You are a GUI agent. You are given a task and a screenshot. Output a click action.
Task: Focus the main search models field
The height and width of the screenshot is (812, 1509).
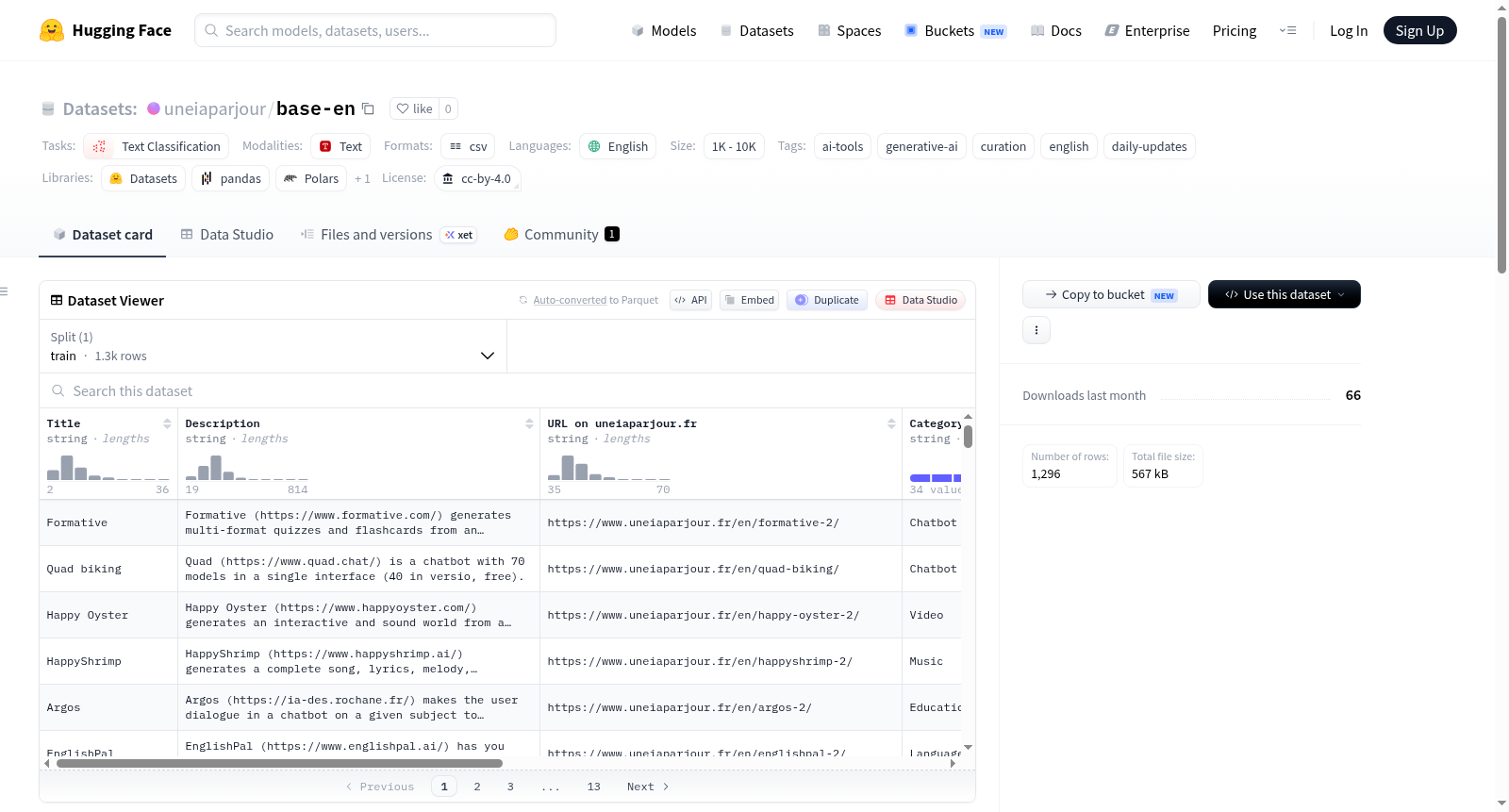[375, 30]
